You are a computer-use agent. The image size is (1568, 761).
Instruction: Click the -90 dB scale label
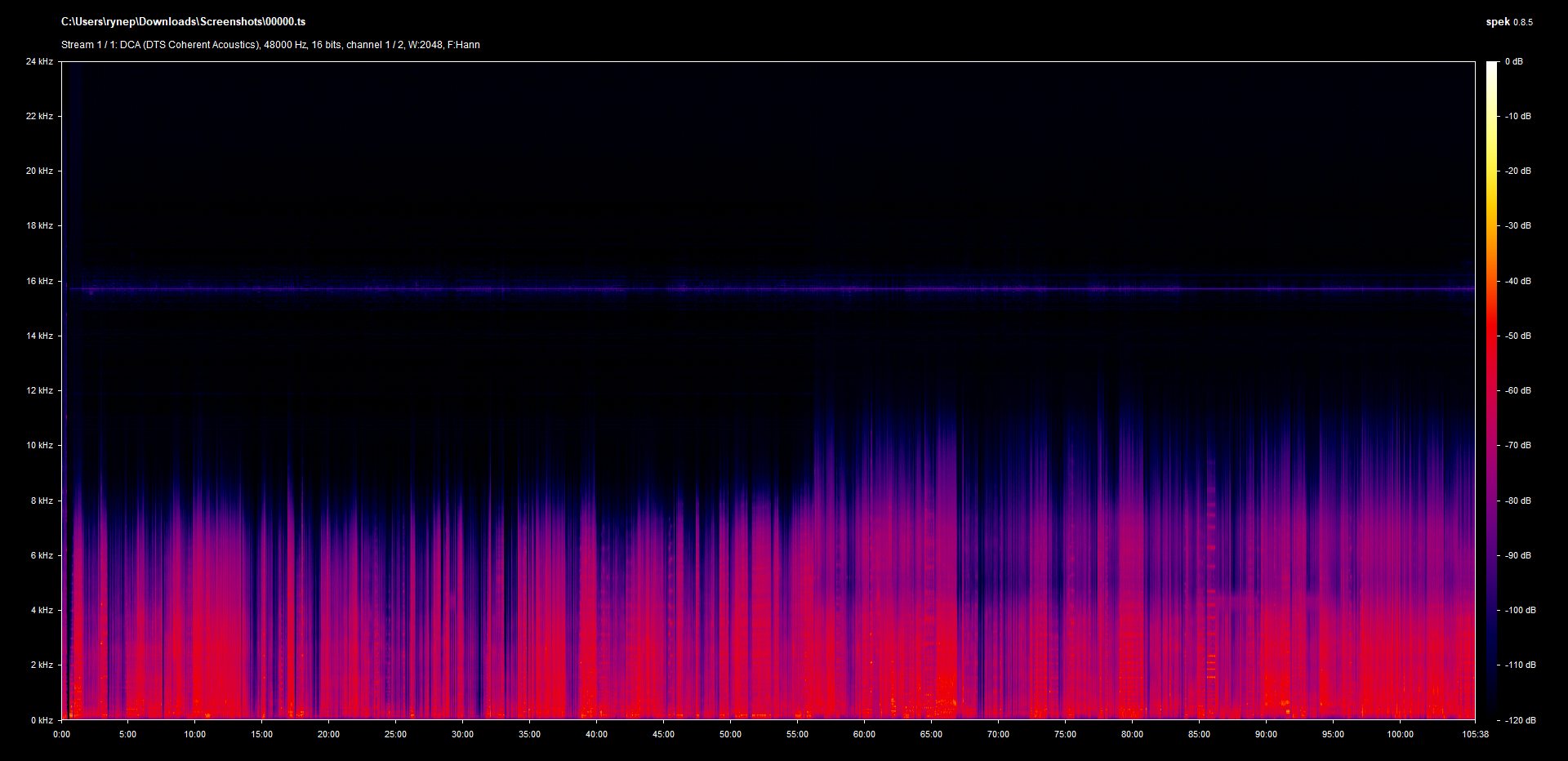1517,555
